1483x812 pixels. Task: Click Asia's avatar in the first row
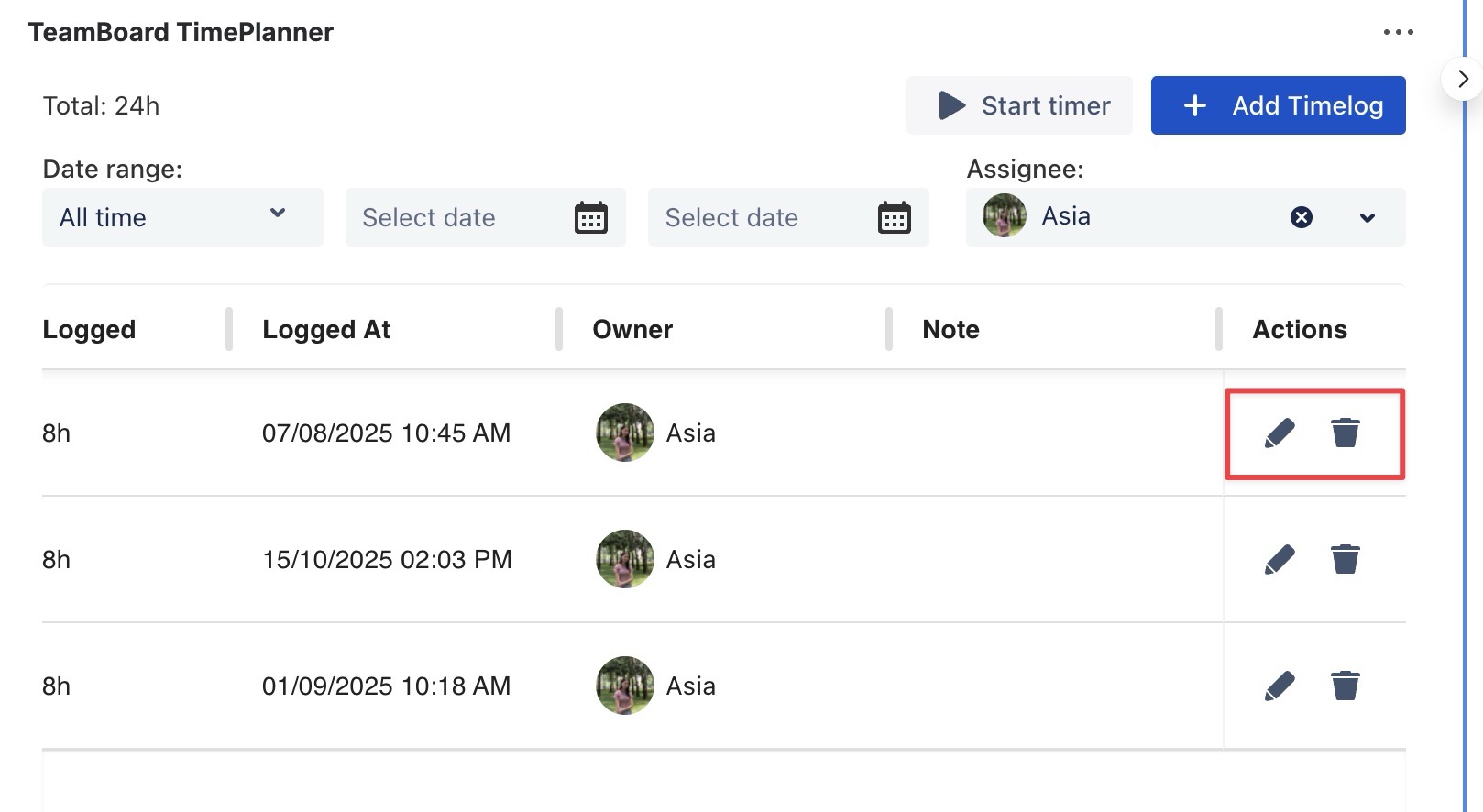tap(624, 433)
